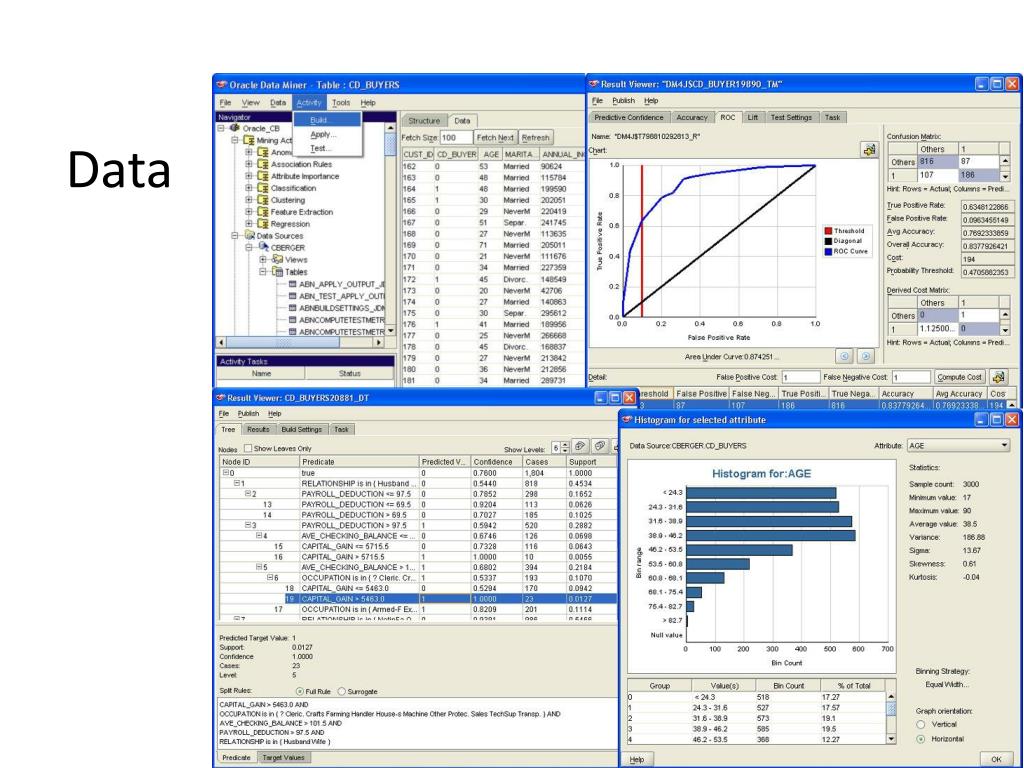Click the False Positive Cost field

[801, 377]
